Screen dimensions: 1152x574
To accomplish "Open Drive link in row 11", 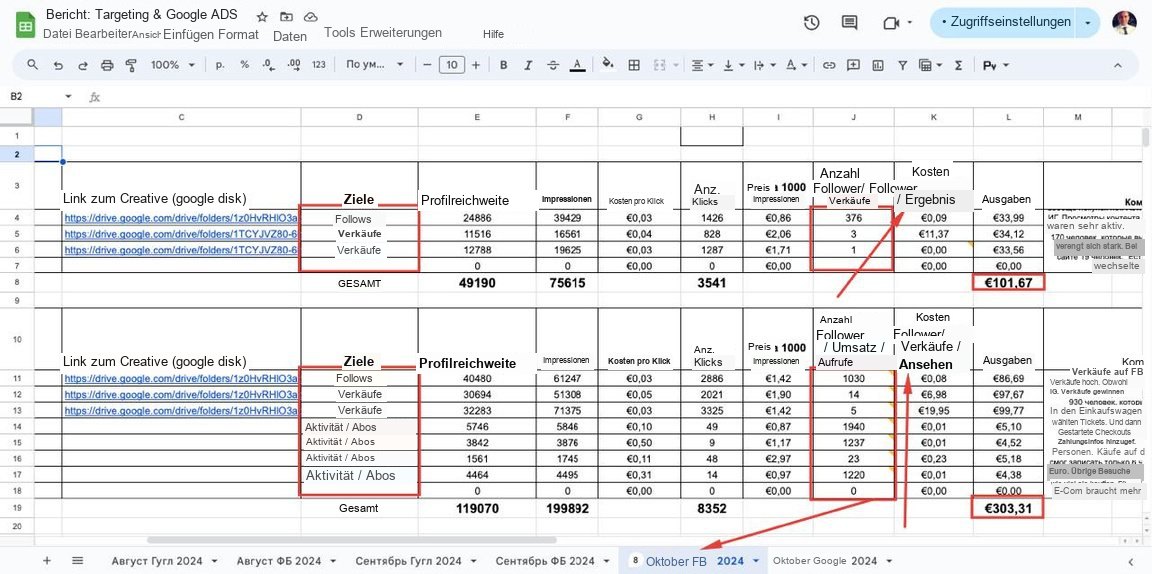I will (181, 379).
